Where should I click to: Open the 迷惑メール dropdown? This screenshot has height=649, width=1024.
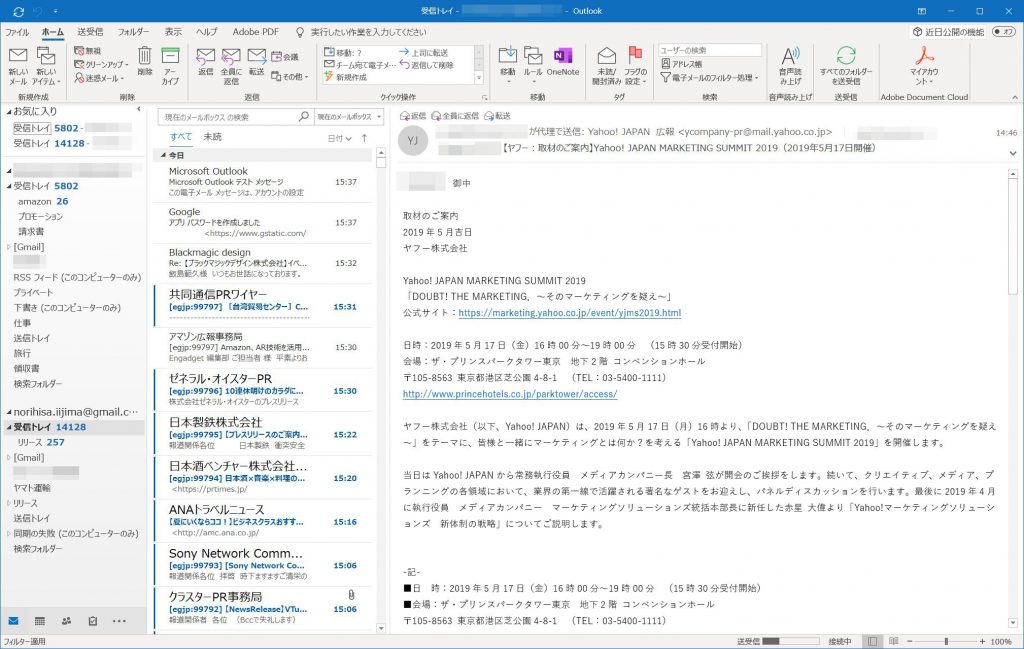point(99,78)
